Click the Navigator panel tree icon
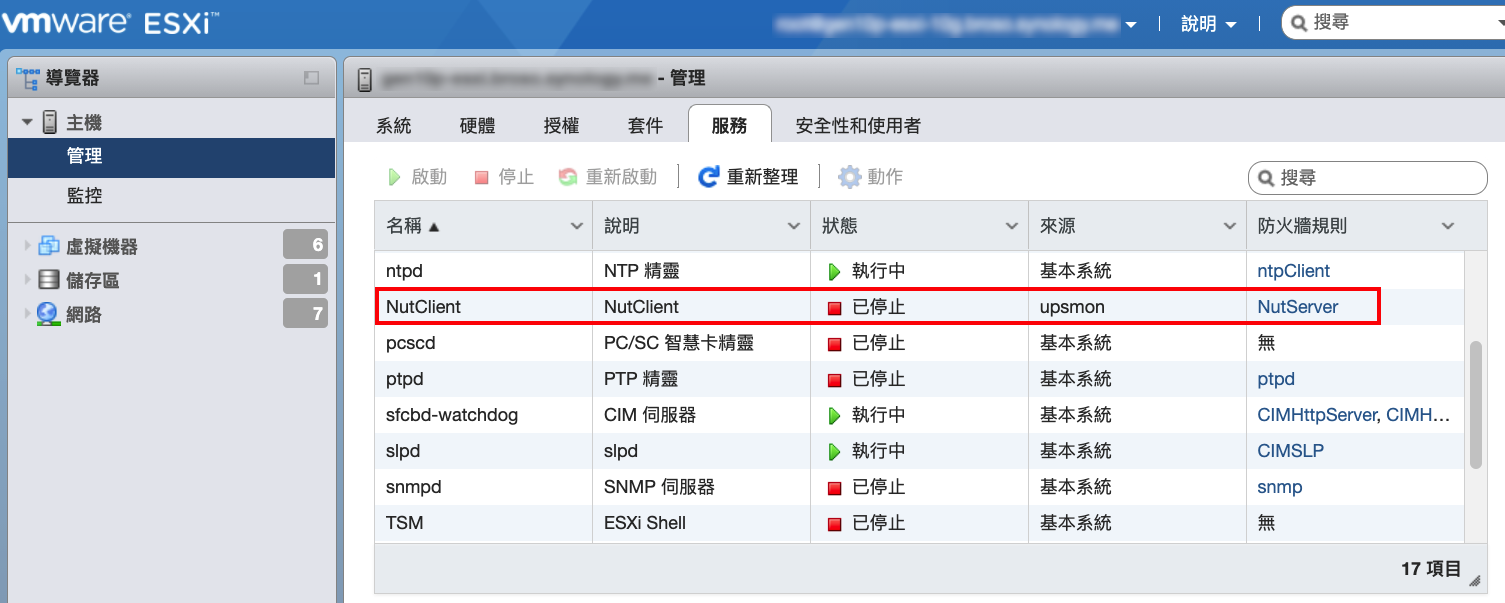 (28, 78)
